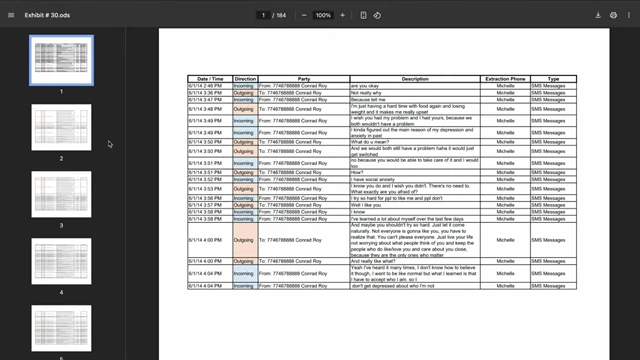This screenshot has width=640, height=360.
Task: Rotate the document counterclockwise
Action: click(377, 15)
